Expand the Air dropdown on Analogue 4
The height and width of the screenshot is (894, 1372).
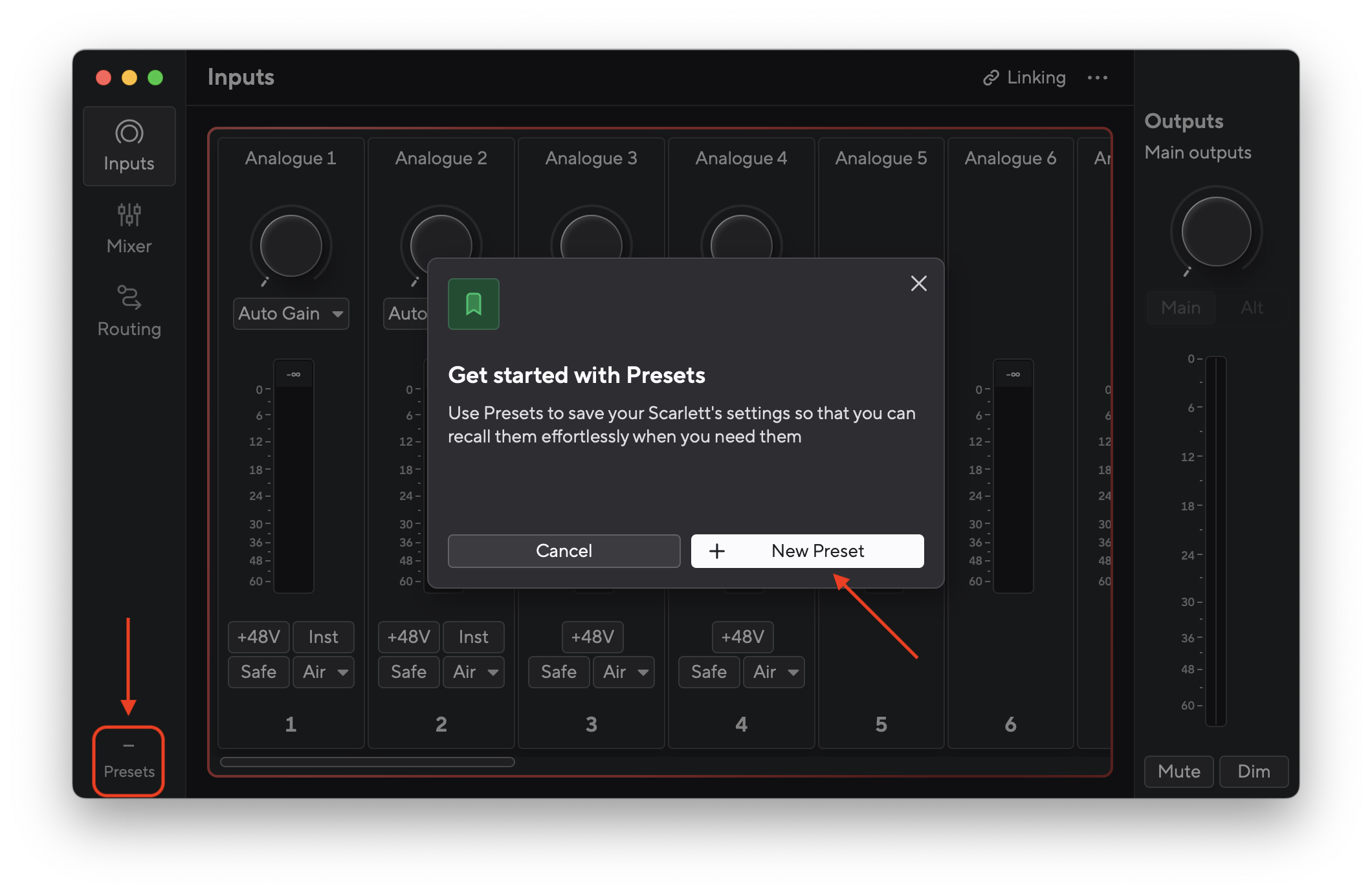(x=773, y=671)
